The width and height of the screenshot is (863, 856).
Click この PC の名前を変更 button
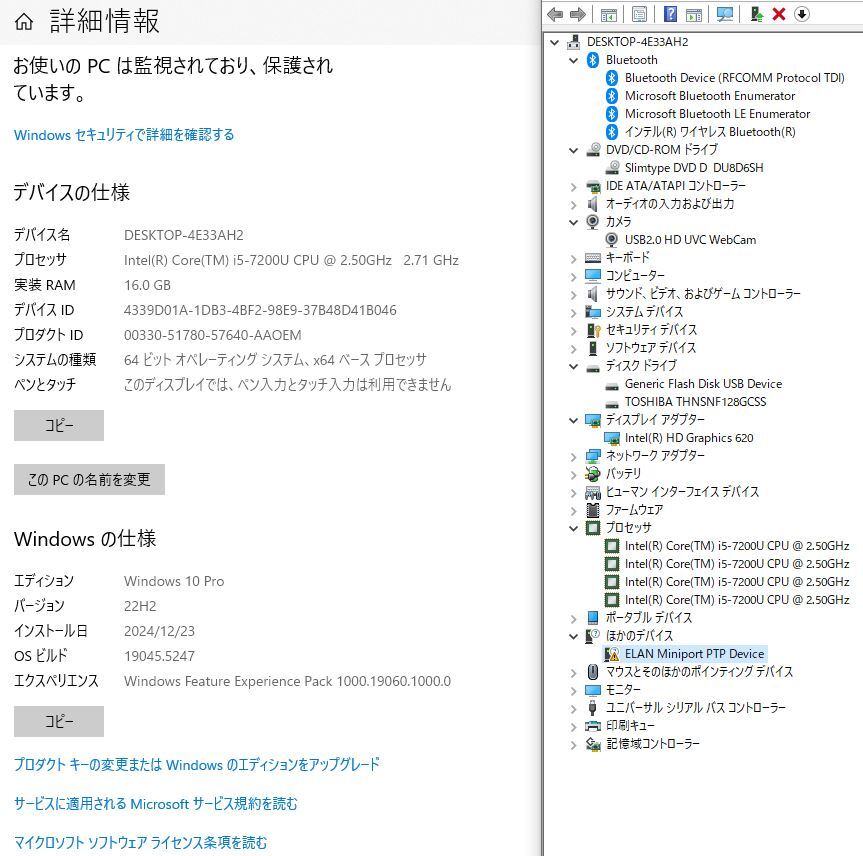89,479
